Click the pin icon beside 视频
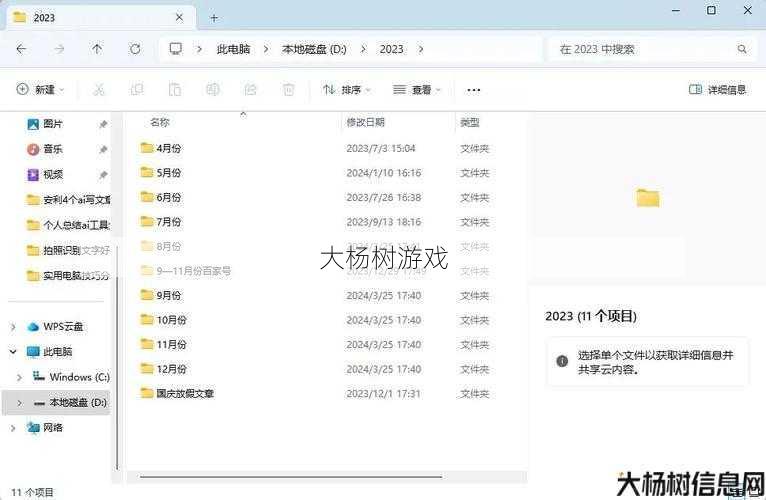 tap(103, 175)
